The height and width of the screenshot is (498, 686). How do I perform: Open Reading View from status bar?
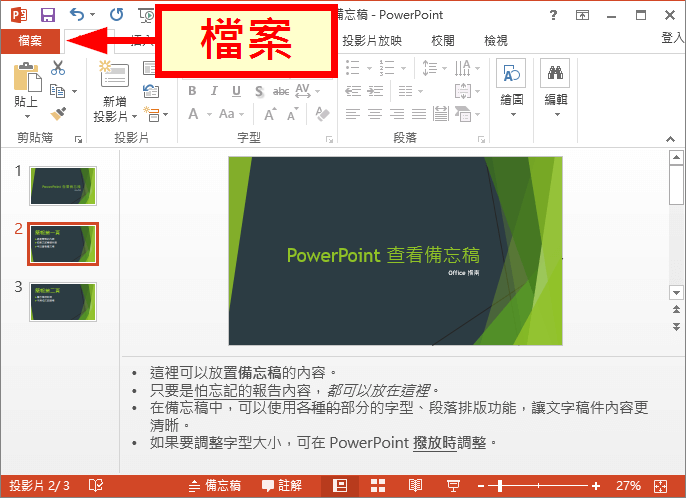415,485
